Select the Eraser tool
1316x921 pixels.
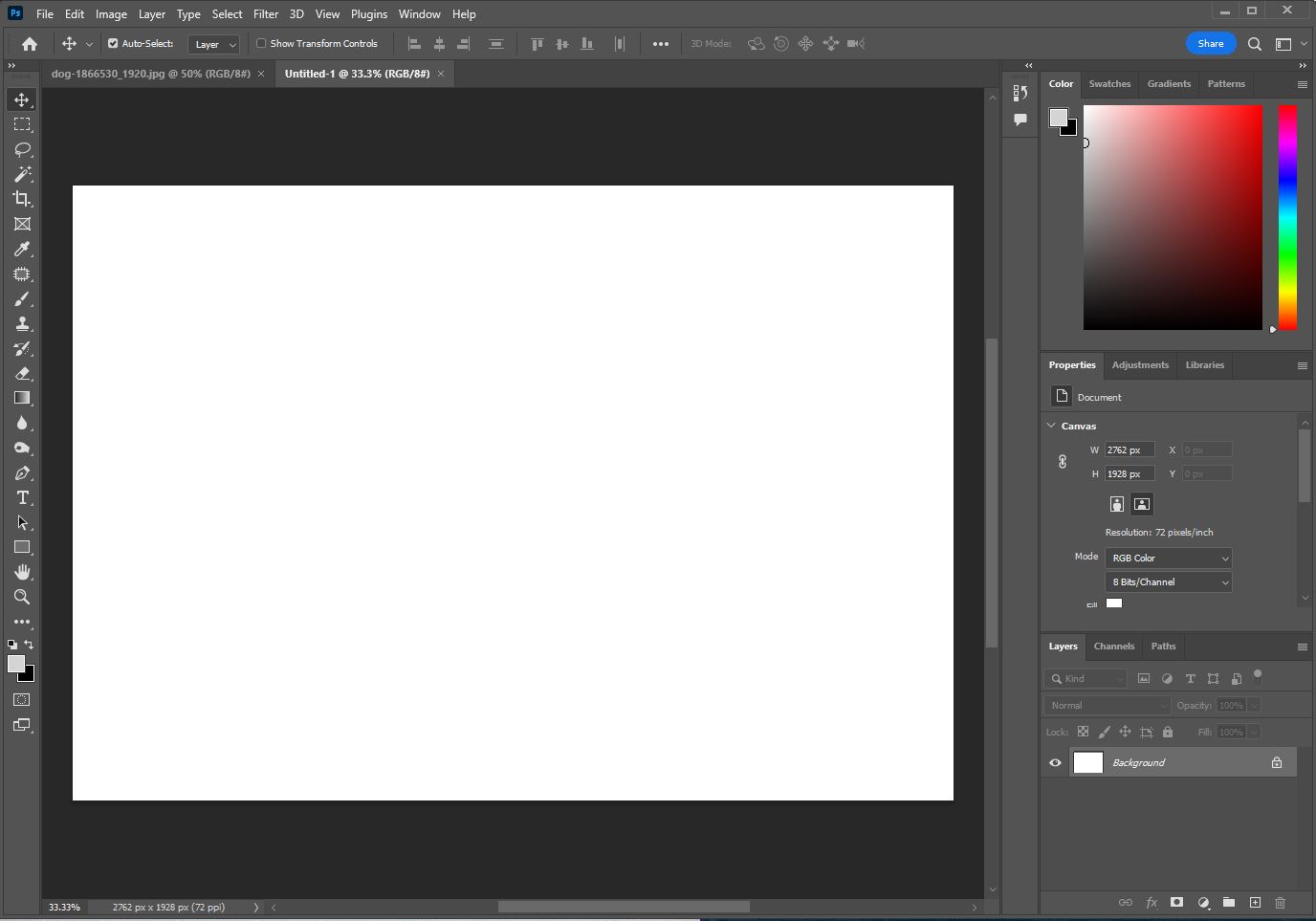[x=22, y=374]
